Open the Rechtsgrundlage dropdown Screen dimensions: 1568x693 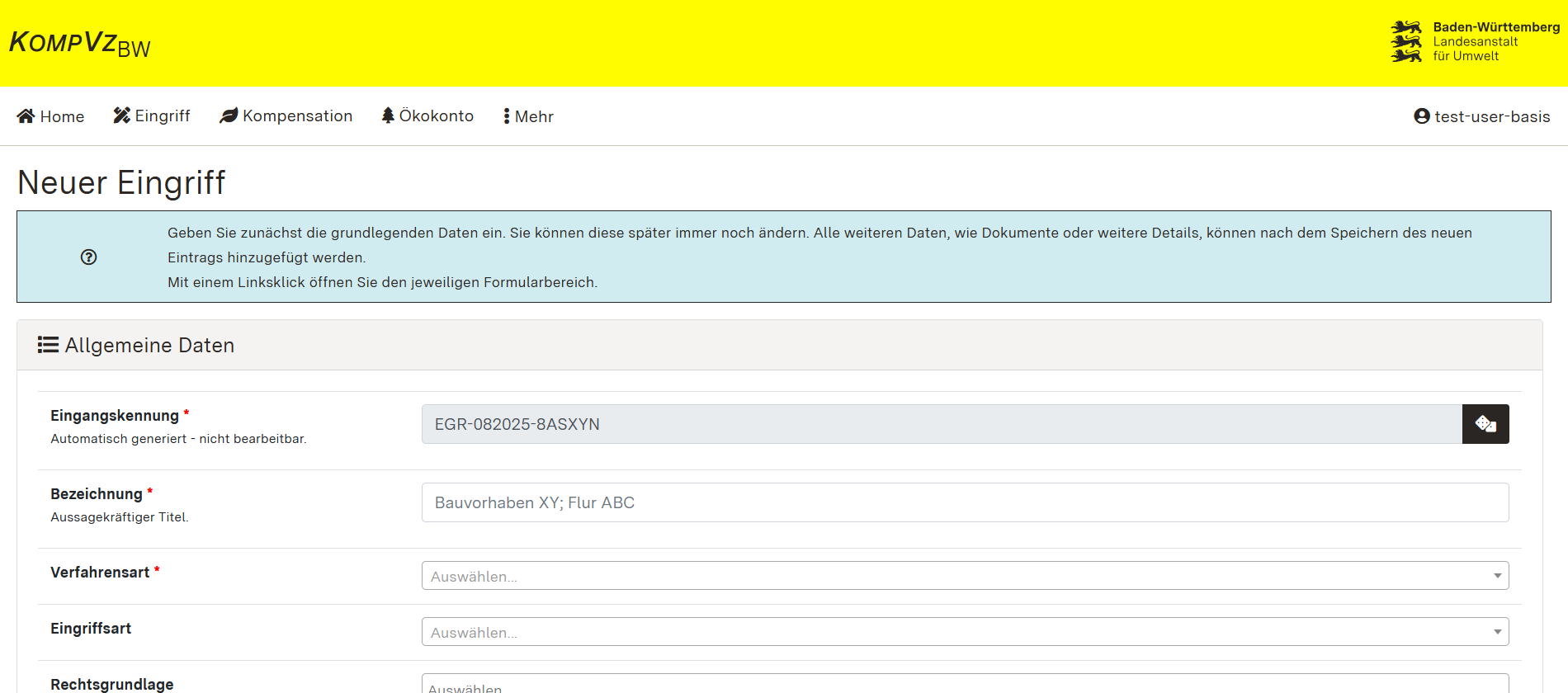[x=965, y=685]
